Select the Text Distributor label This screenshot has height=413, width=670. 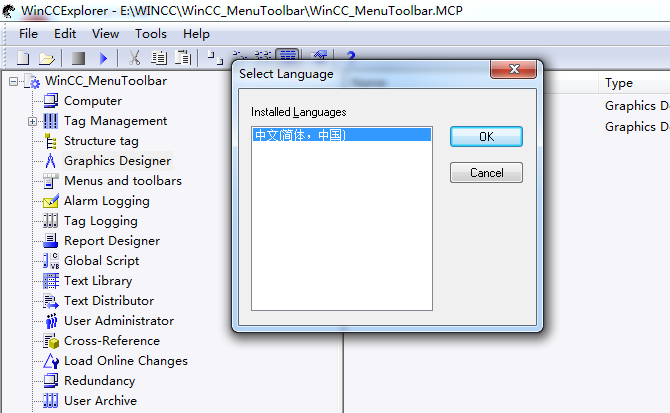click(109, 301)
